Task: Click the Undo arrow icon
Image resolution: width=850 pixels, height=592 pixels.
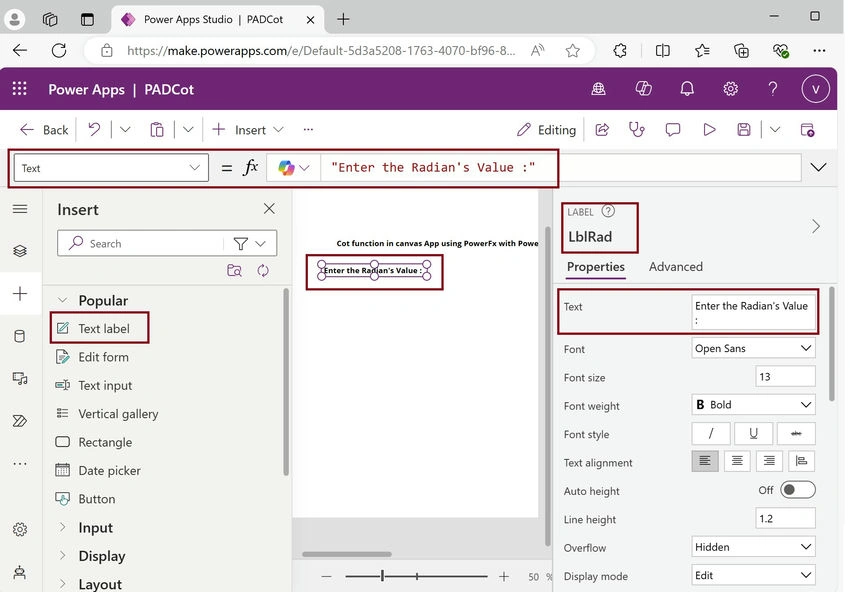Action: tap(94, 130)
